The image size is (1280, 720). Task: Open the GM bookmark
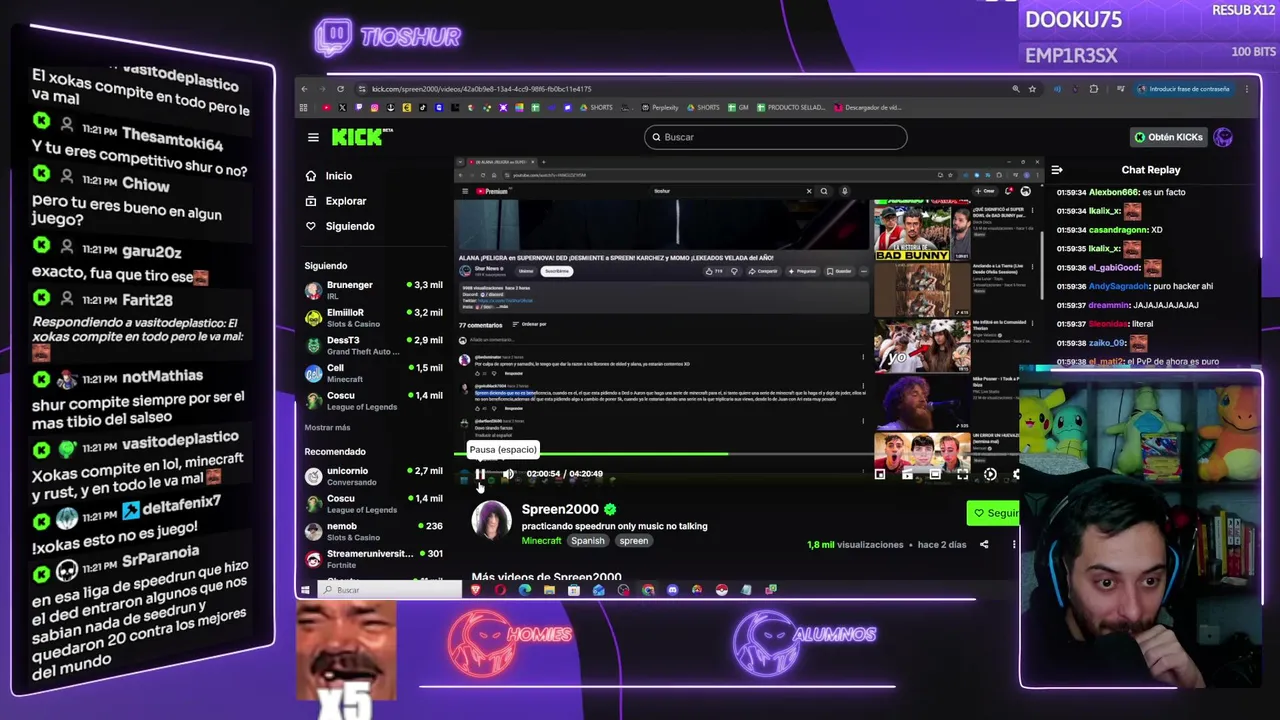(738, 107)
